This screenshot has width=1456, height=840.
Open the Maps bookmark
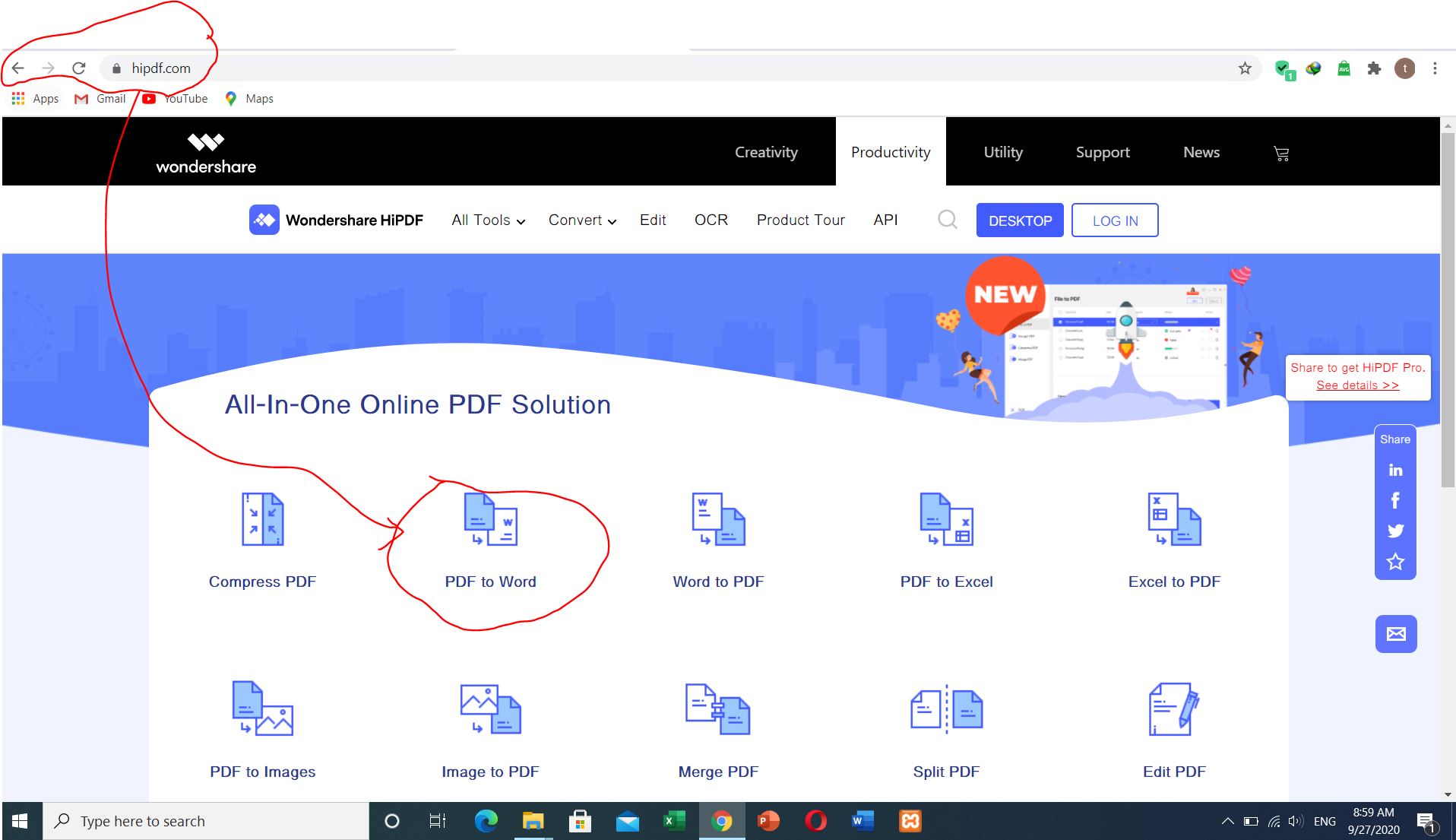[x=248, y=99]
